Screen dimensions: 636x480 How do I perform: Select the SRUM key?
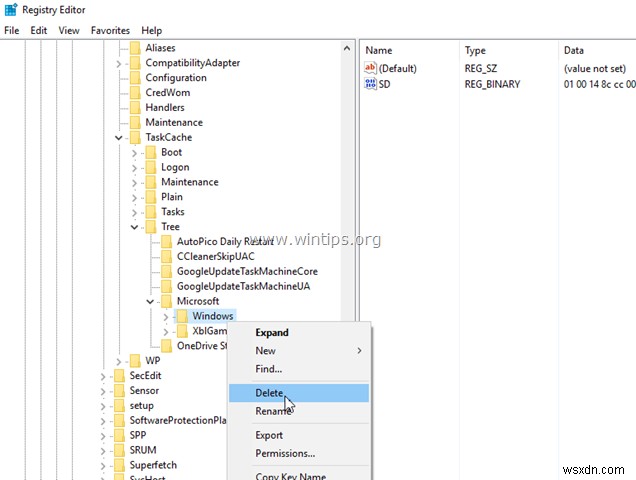click(x=143, y=450)
